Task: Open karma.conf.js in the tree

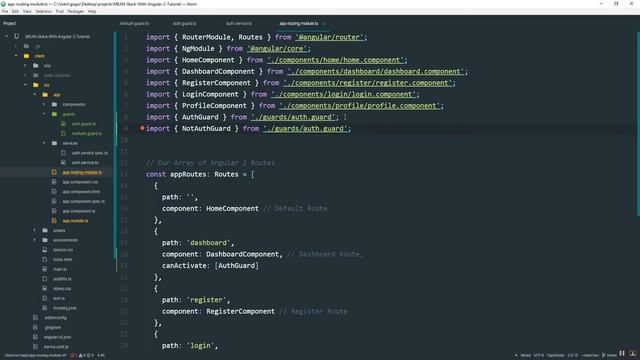Action: click(x=56, y=347)
